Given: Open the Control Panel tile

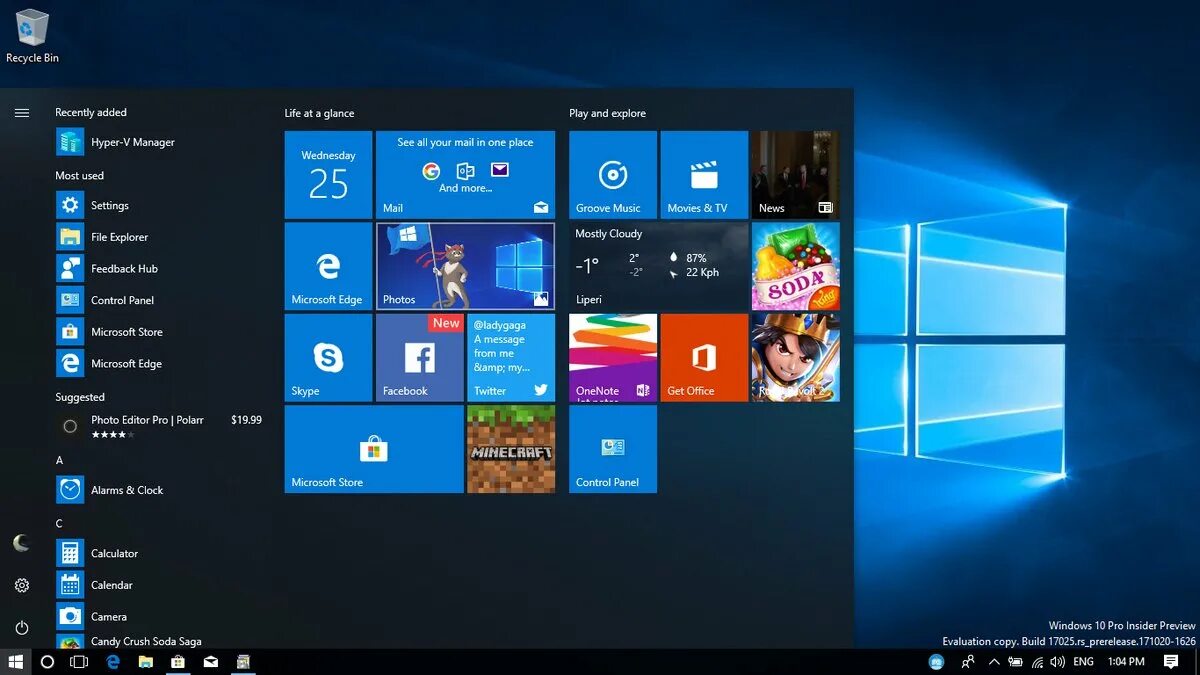Looking at the screenshot, I should pos(613,449).
